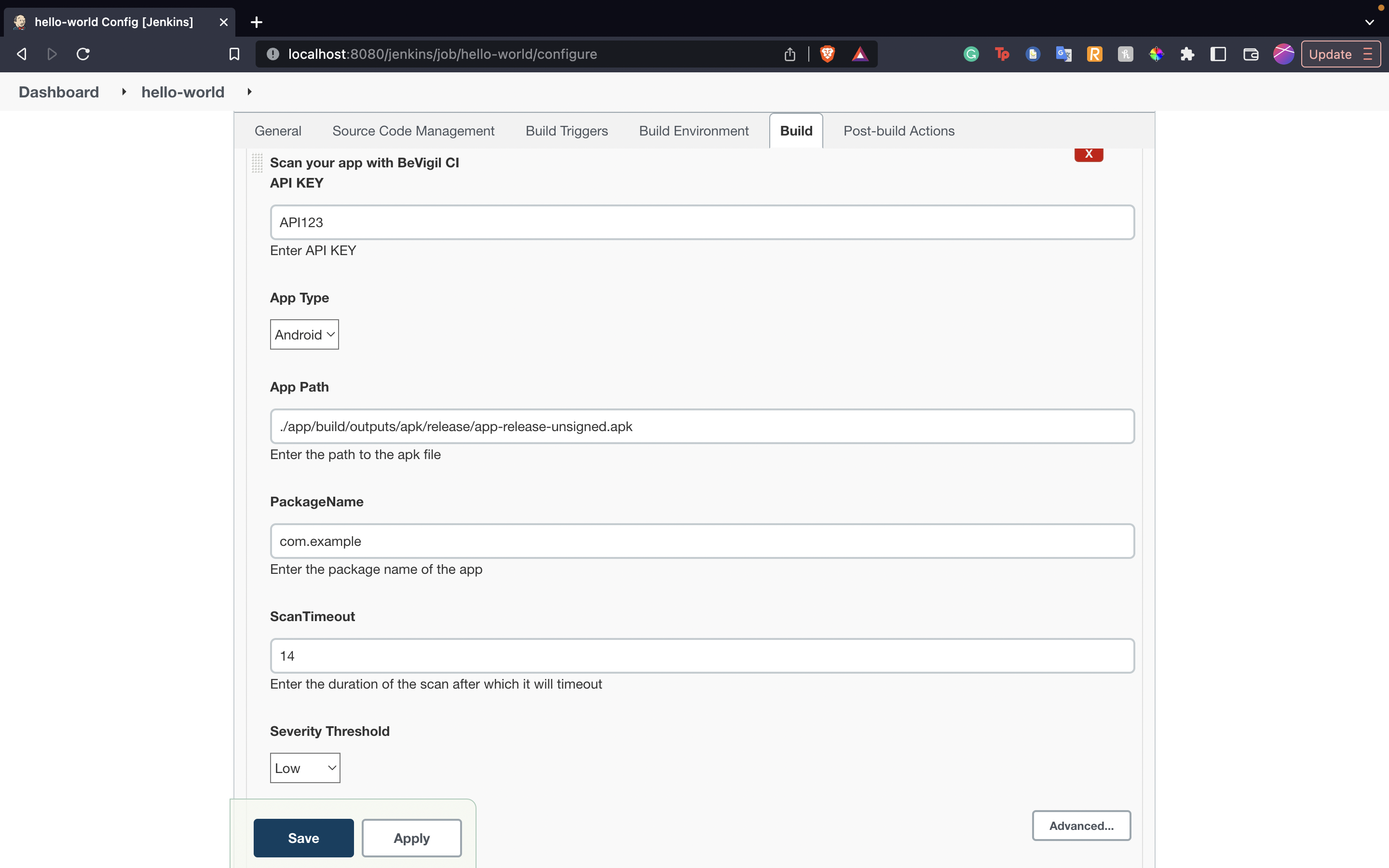This screenshot has height=868, width=1389.
Task: Switch to Source Code Management tab
Action: (413, 131)
